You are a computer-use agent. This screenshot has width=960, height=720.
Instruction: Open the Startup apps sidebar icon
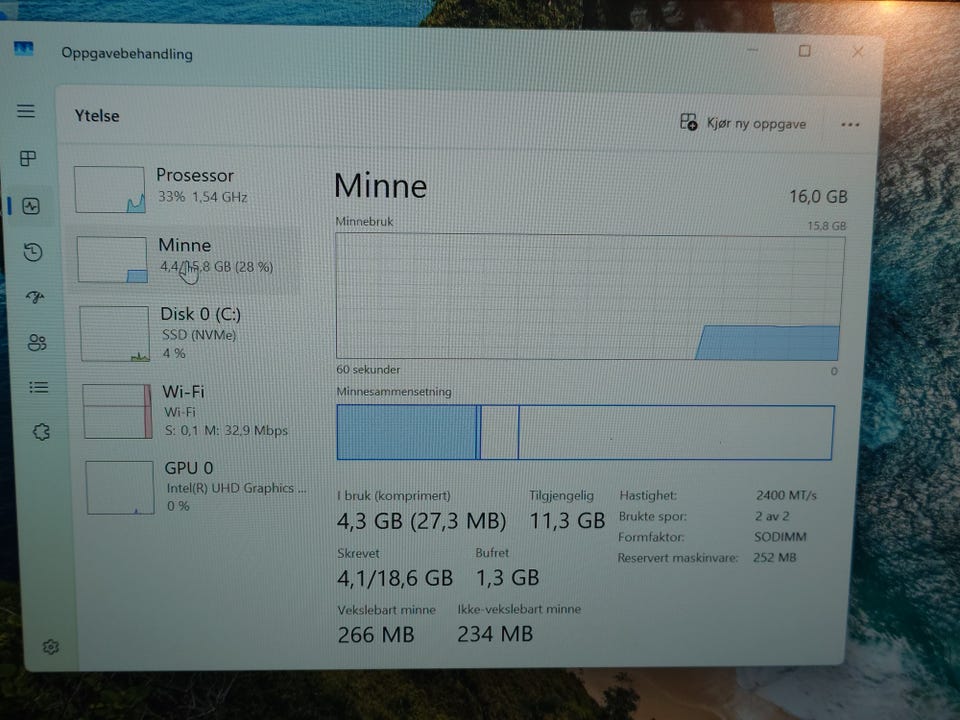click(35, 297)
